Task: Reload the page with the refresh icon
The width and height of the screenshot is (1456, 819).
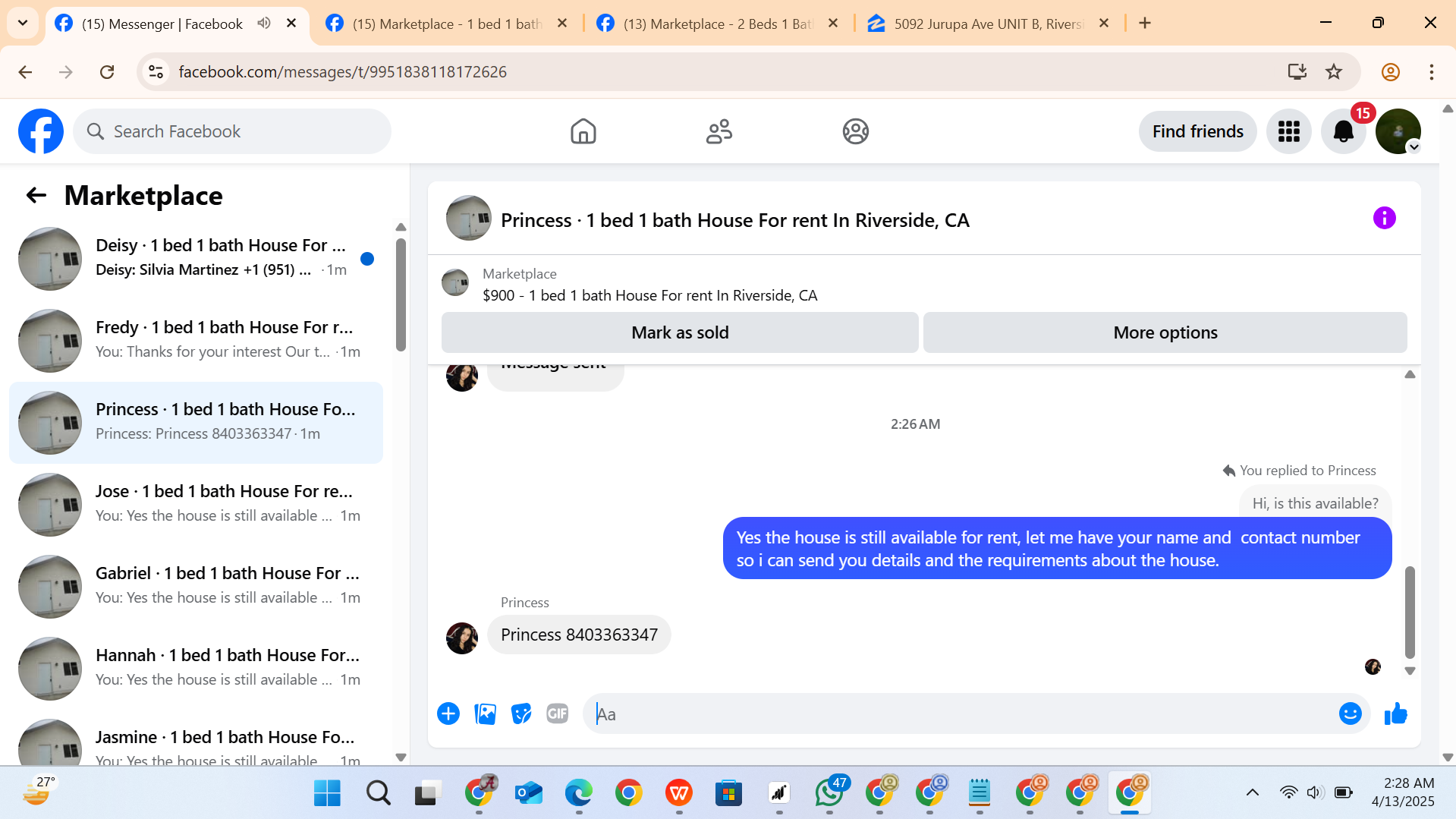Action: [107, 72]
